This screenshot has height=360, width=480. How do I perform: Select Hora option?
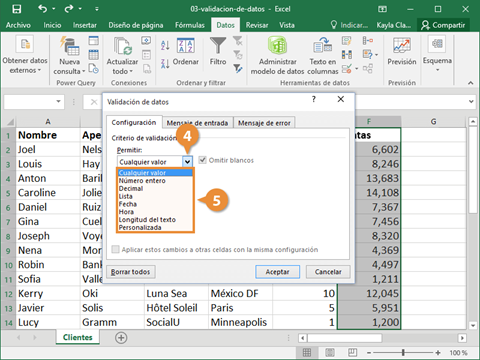[x=155, y=212]
